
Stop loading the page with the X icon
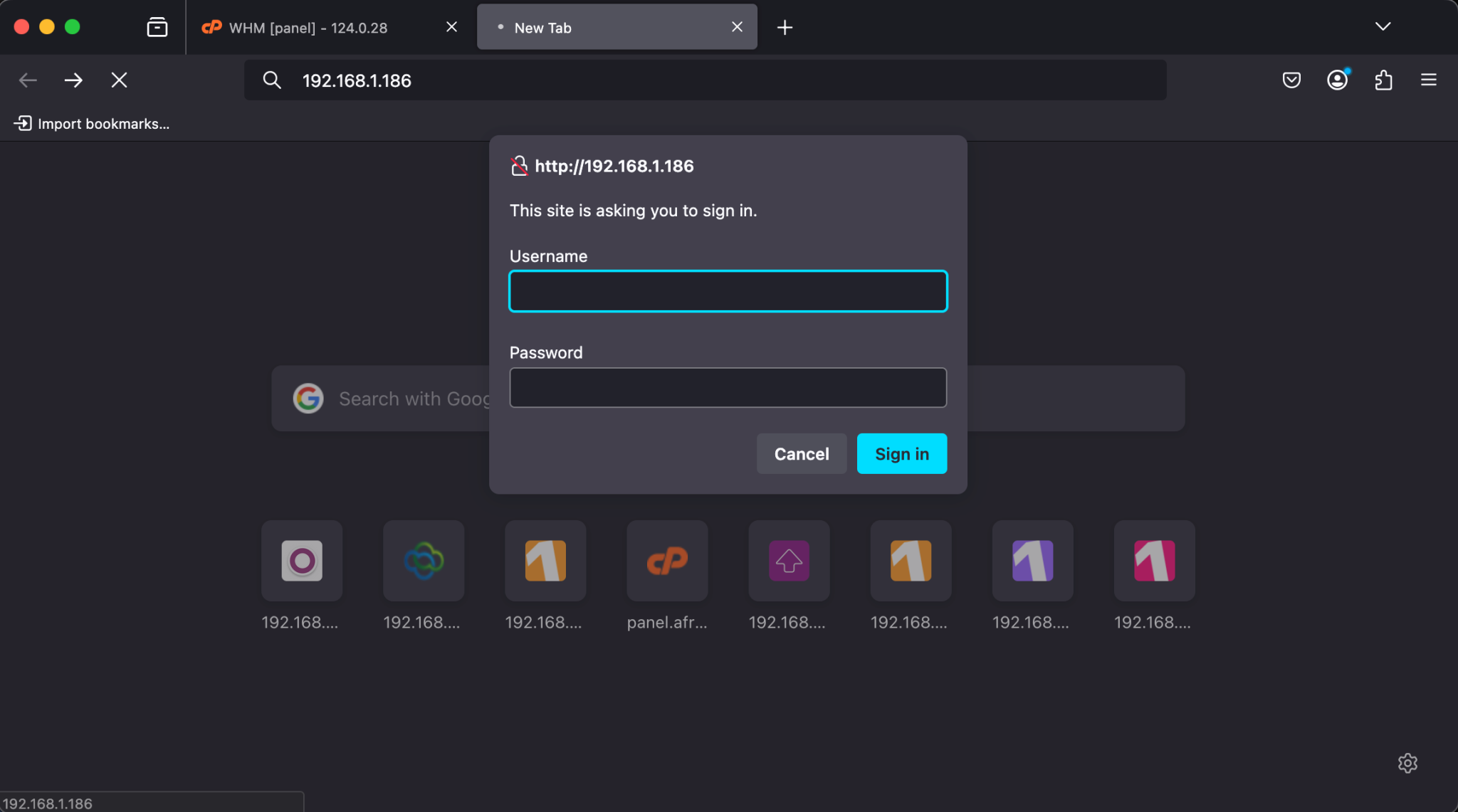[119, 80]
